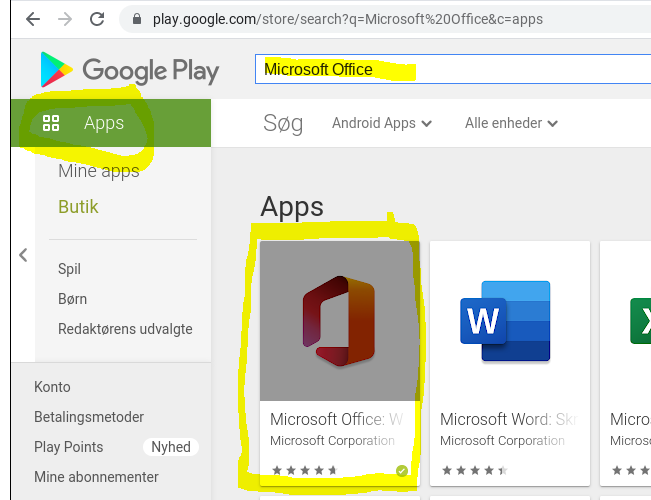
Task: Open Microsoft Office app icon thumbnail
Action: coord(340,321)
